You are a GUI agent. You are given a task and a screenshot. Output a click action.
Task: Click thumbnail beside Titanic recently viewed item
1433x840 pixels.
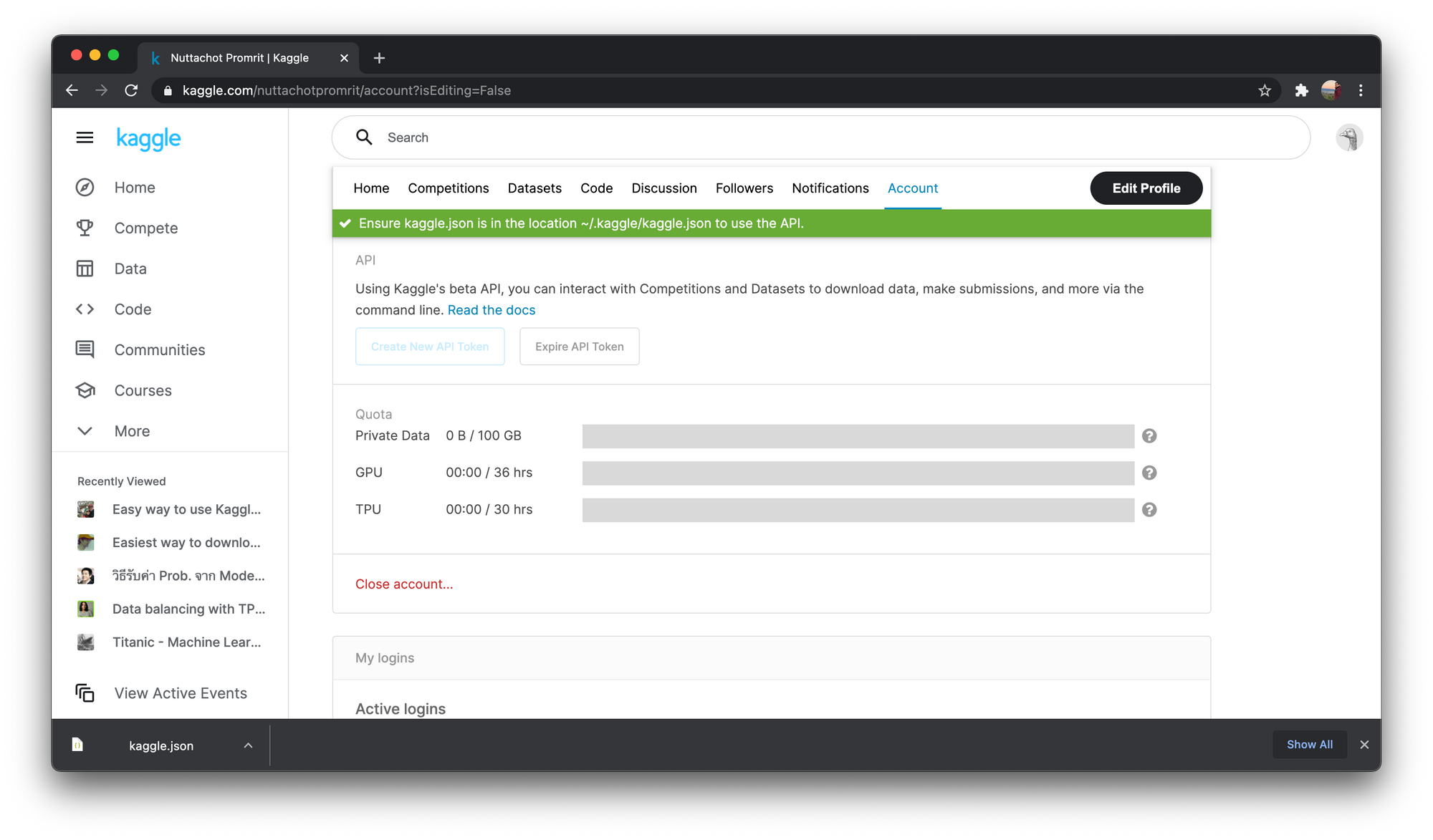[x=85, y=642]
